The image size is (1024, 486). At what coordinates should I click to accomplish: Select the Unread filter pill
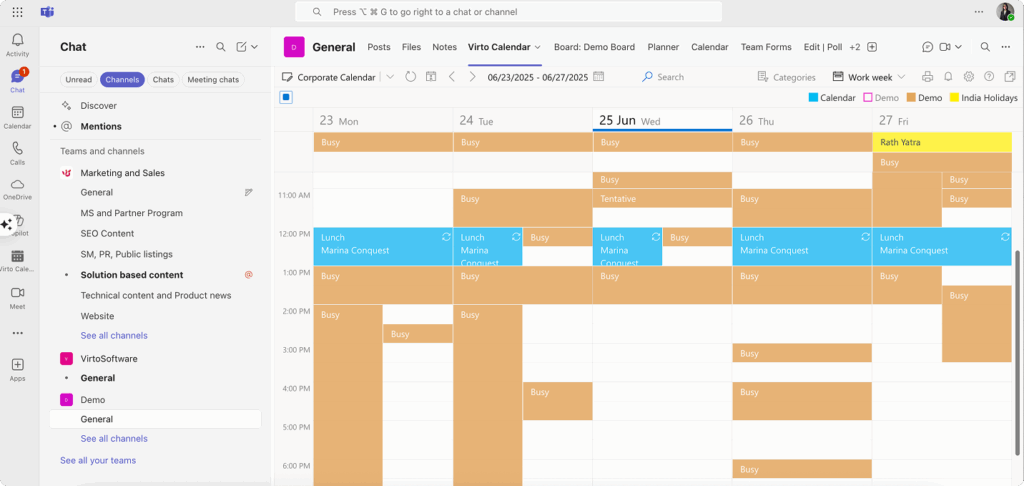click(78, 80)
